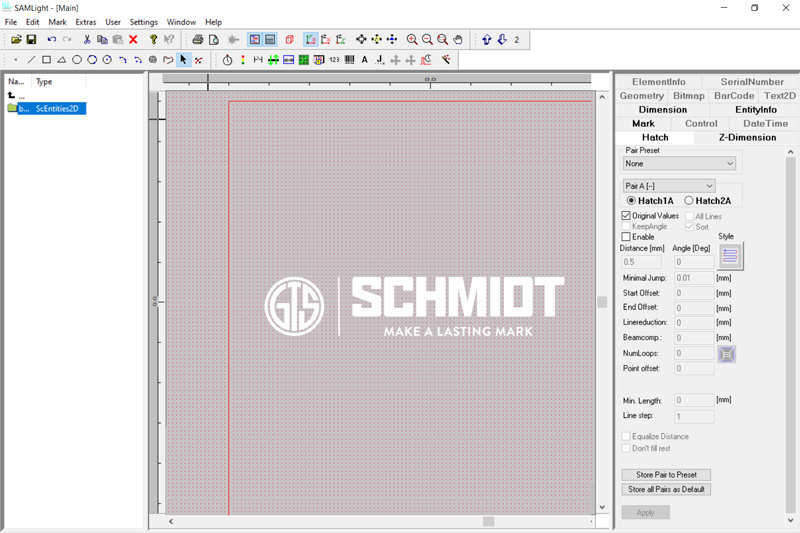
Task: Zoom out with magnifier minus icon
Action: point(427,39)
